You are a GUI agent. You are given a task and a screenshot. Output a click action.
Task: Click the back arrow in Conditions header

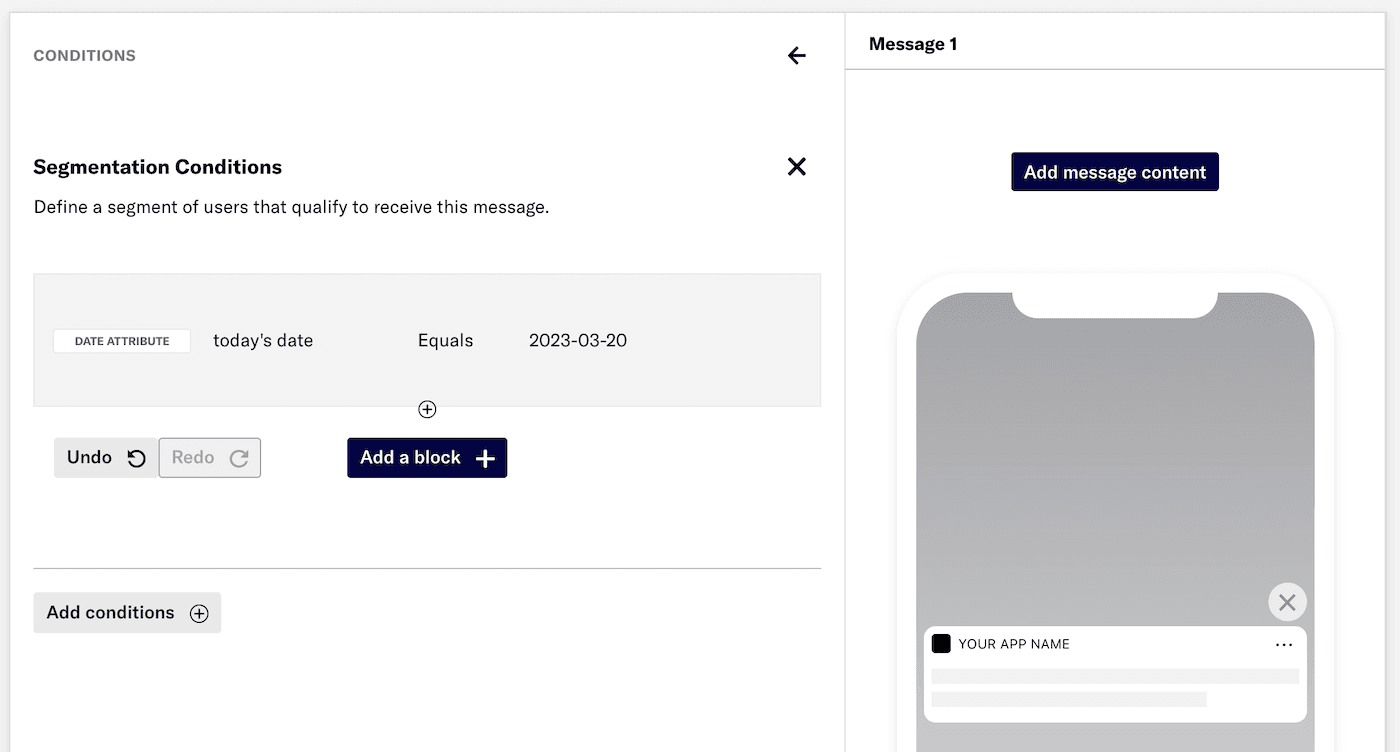796,56
